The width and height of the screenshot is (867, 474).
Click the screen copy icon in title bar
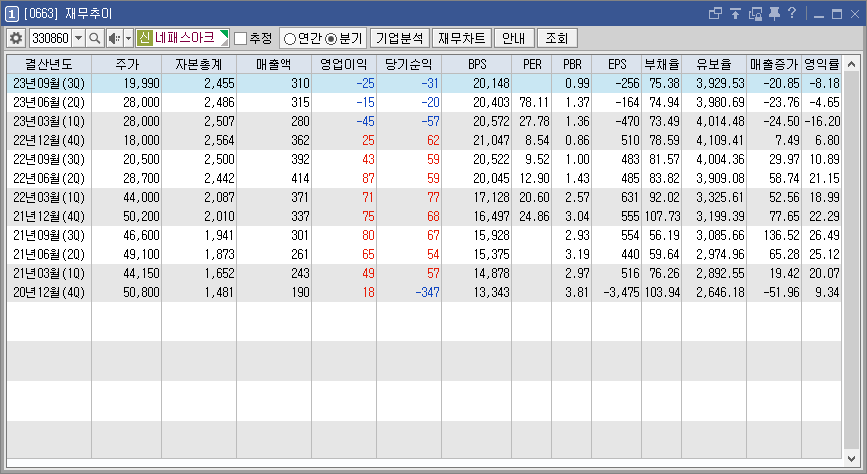[755, 13]
